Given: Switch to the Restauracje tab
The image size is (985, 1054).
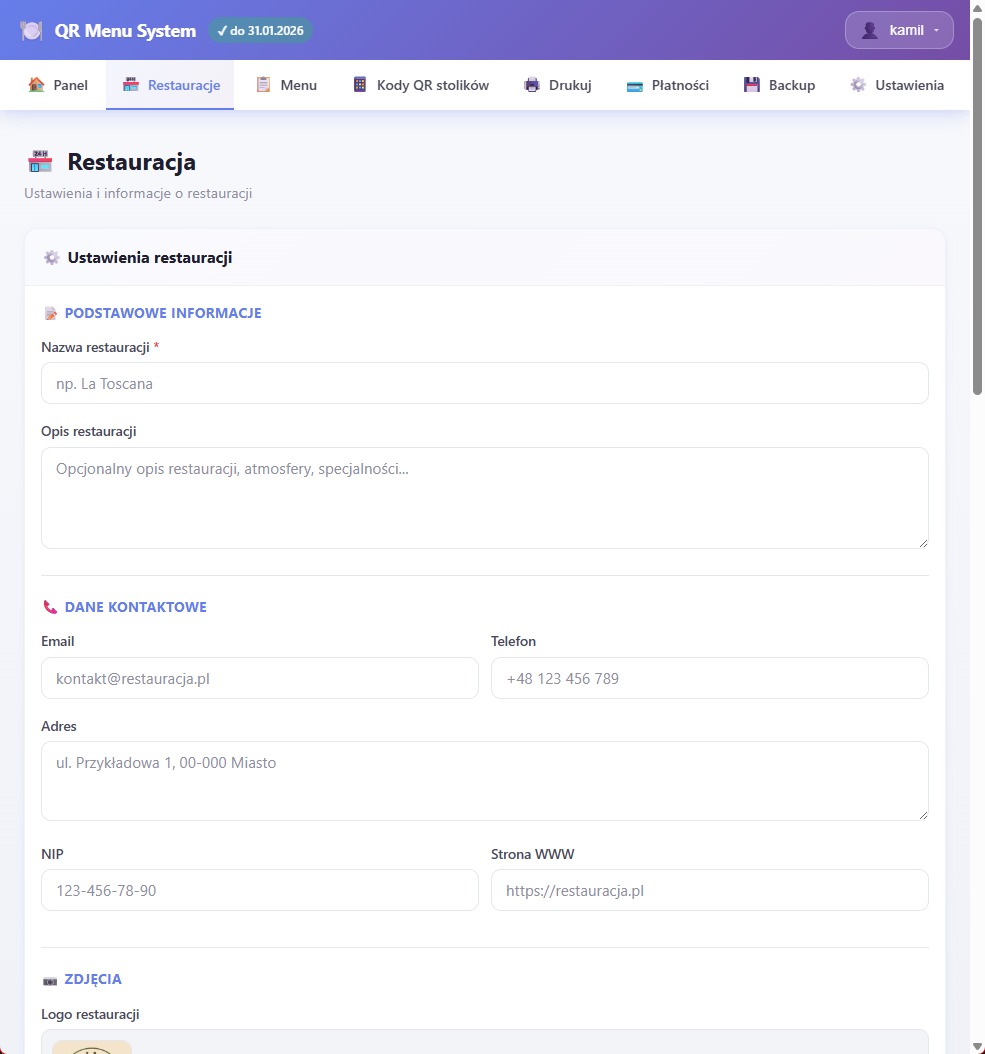Looking at the screenshot, I should pos(183,85).
